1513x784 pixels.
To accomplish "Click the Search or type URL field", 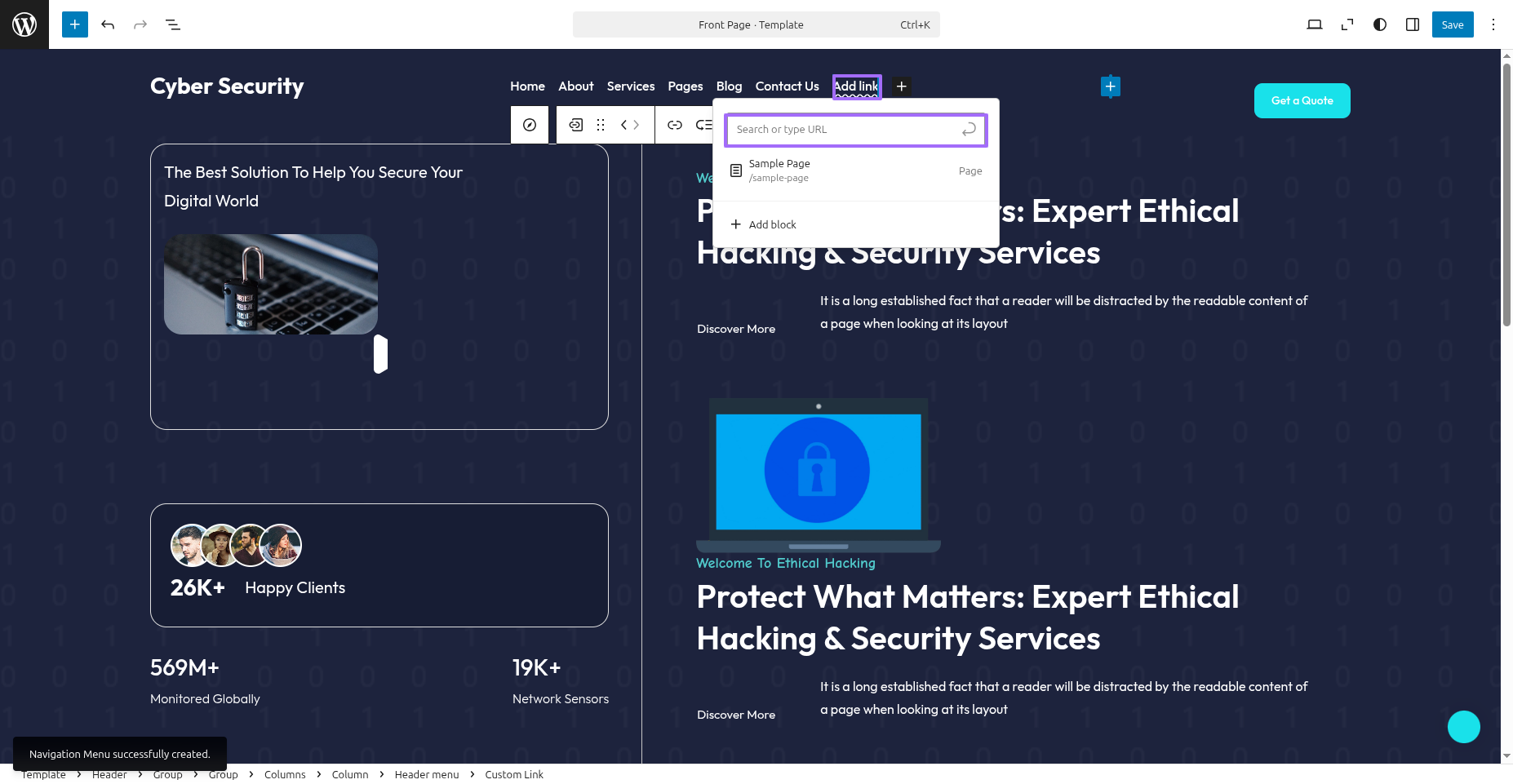I will [845, 130].
